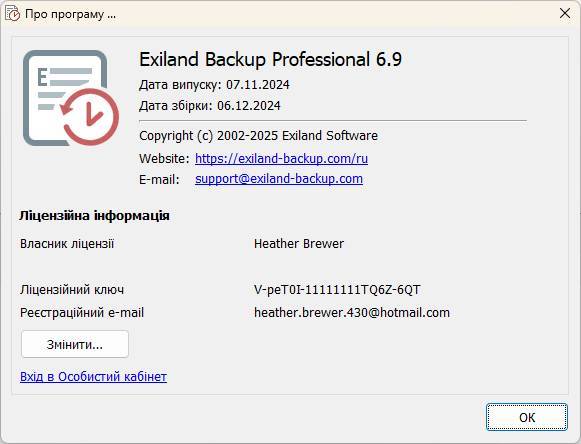Close the About dialog window
Screen dimensions: 581x444
tap(565, 13)
